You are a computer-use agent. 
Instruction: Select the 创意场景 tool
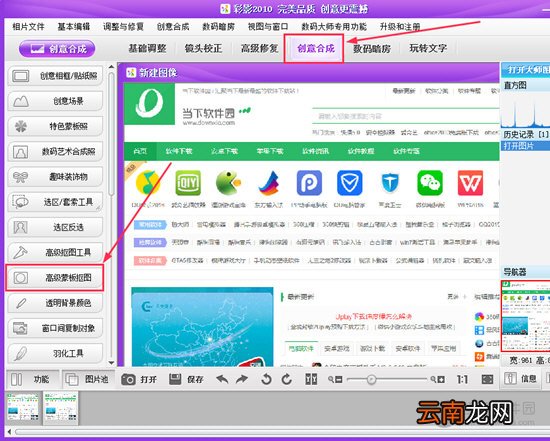pyautogui.click(x=55, y=101)
